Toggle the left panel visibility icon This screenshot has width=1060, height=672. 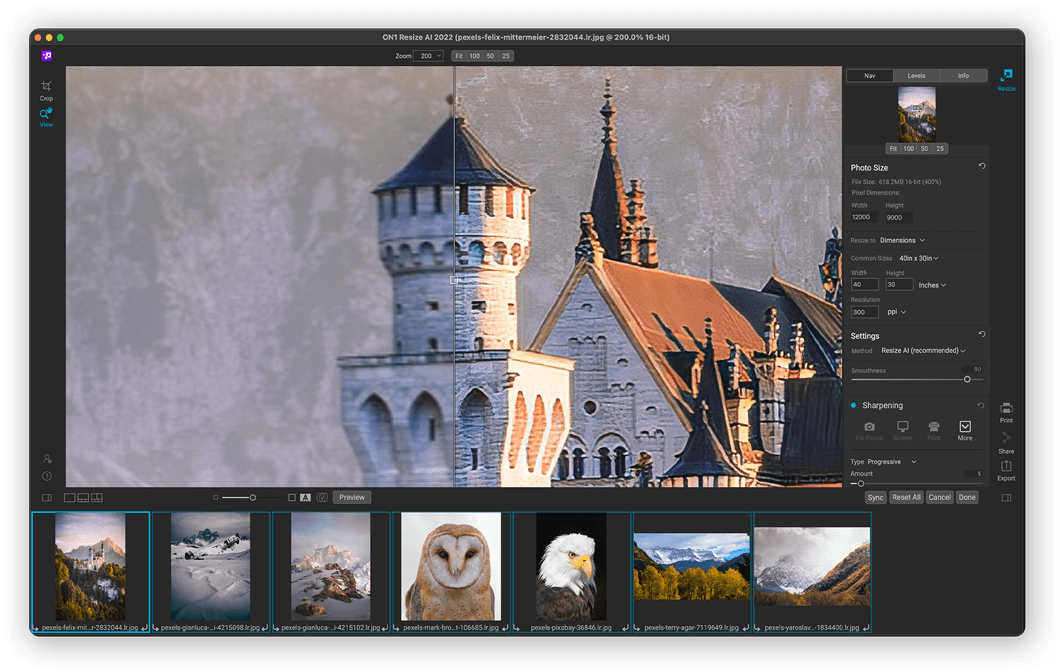pyautogui.click(x=46, y=497)
